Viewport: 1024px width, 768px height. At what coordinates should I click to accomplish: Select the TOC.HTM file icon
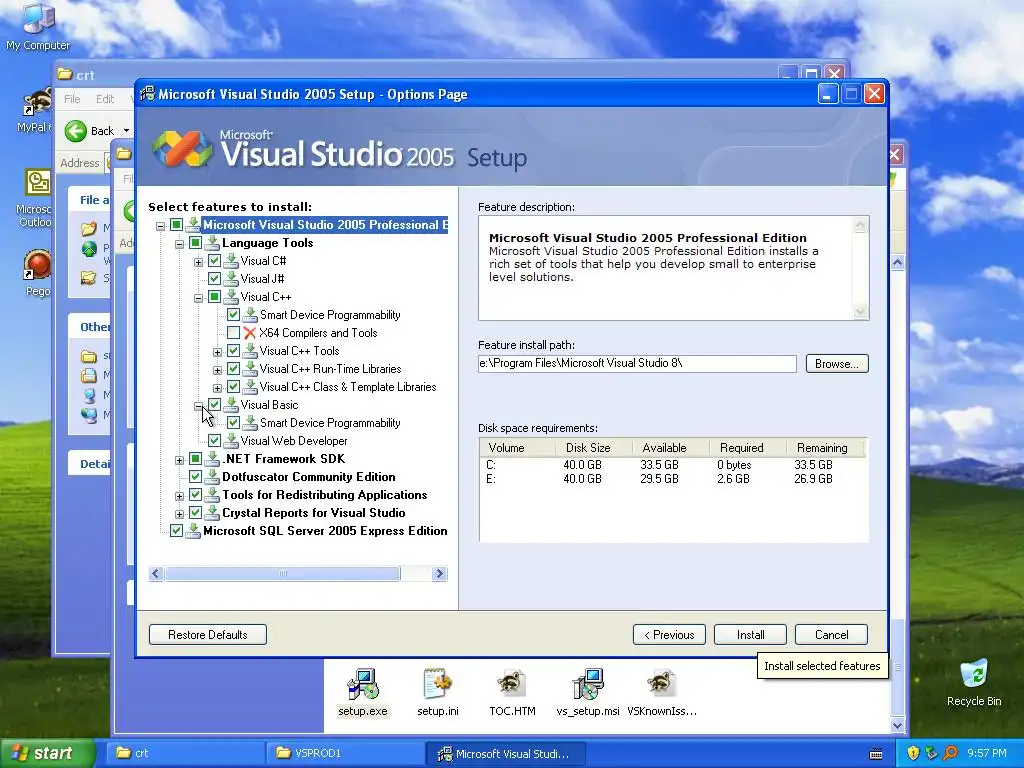coord(512,684)
